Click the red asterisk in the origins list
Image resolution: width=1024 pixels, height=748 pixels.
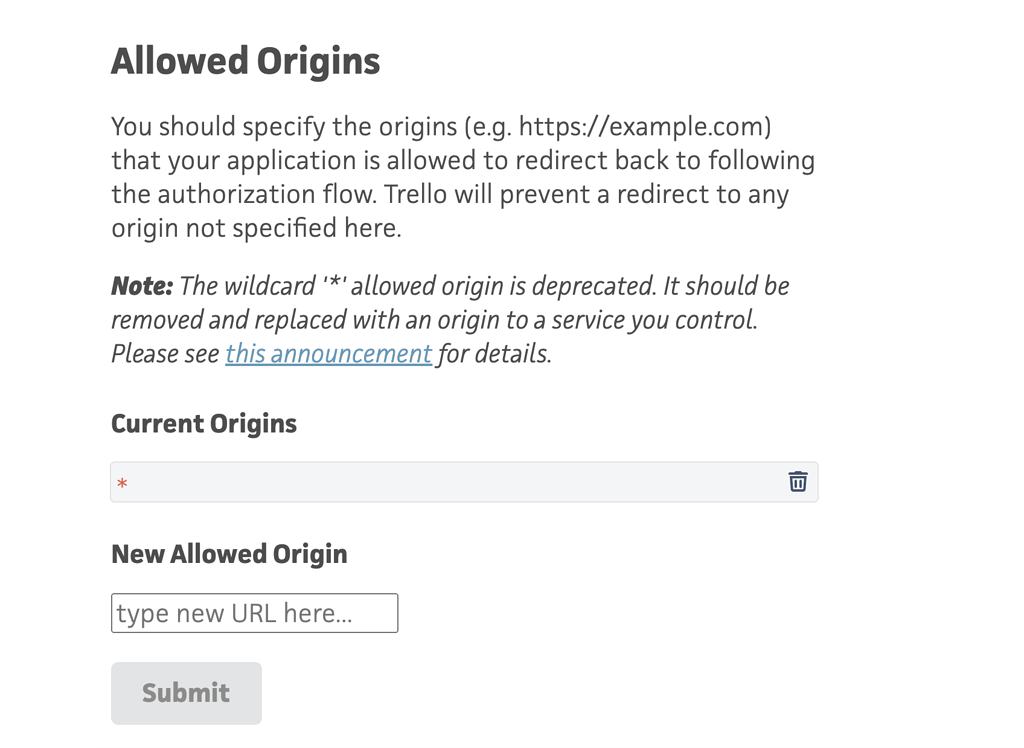tap(121, 481)
